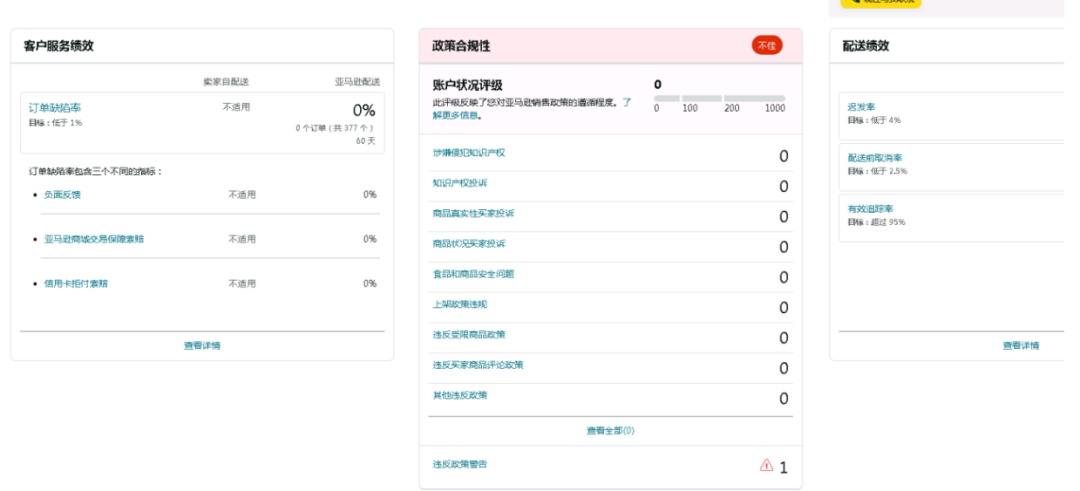Open 上架政策违规 row
Image resolution: width=1080 pixels, height=491 pixels.
pos(460,304)
